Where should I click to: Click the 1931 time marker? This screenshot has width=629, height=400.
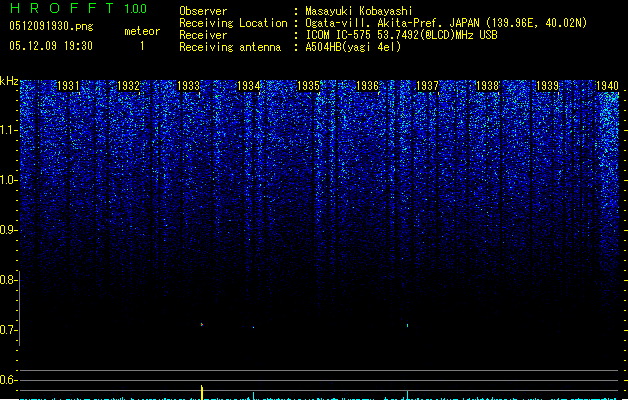(x=69, y=85)
